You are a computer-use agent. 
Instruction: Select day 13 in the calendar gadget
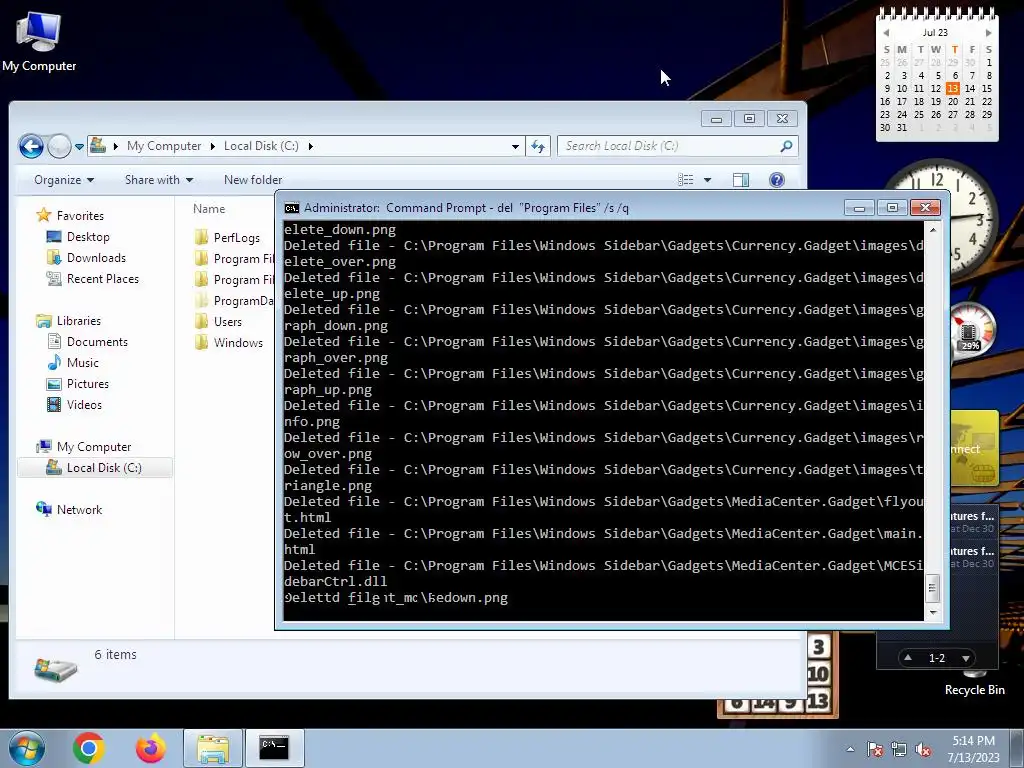(x=953, y=88)
